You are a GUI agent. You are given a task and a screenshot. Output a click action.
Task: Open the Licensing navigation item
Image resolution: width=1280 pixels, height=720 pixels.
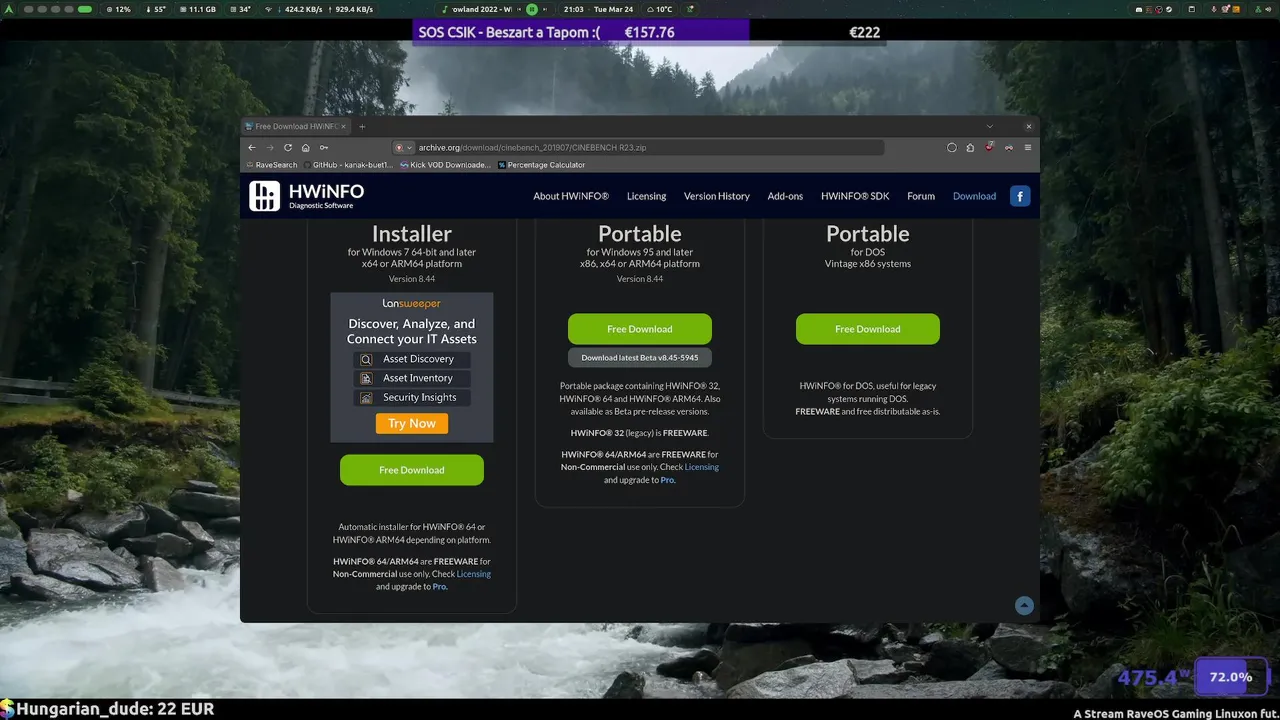click(646, 196)
